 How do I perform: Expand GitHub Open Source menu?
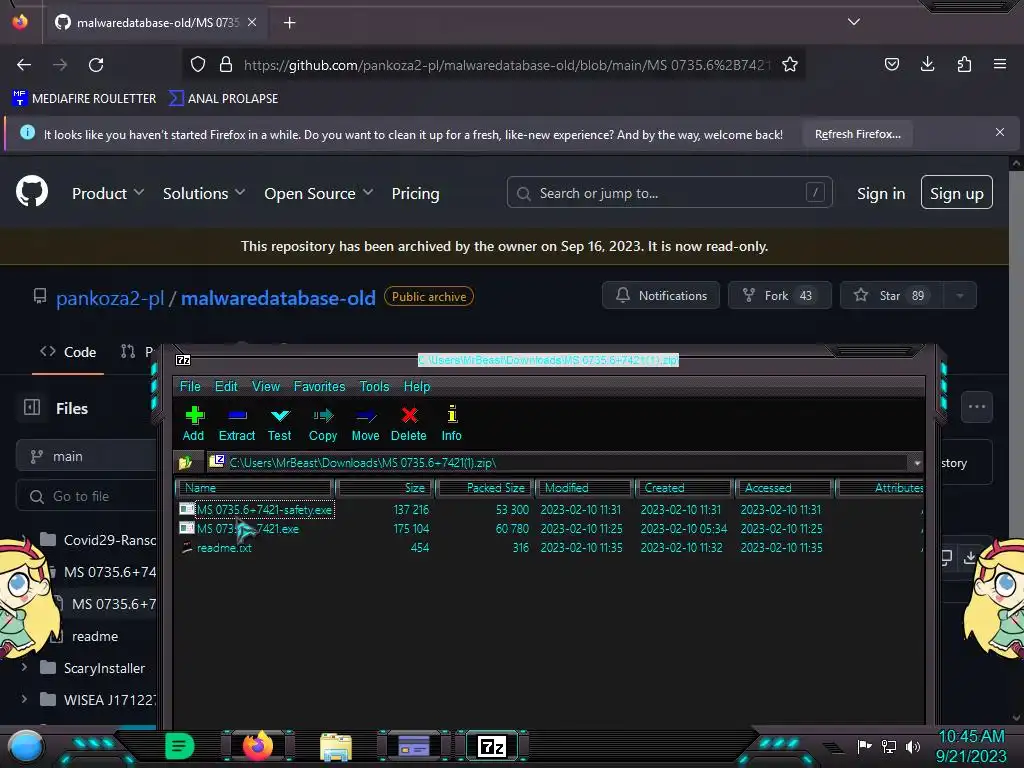pyautogui.click(x=319, y=193)
